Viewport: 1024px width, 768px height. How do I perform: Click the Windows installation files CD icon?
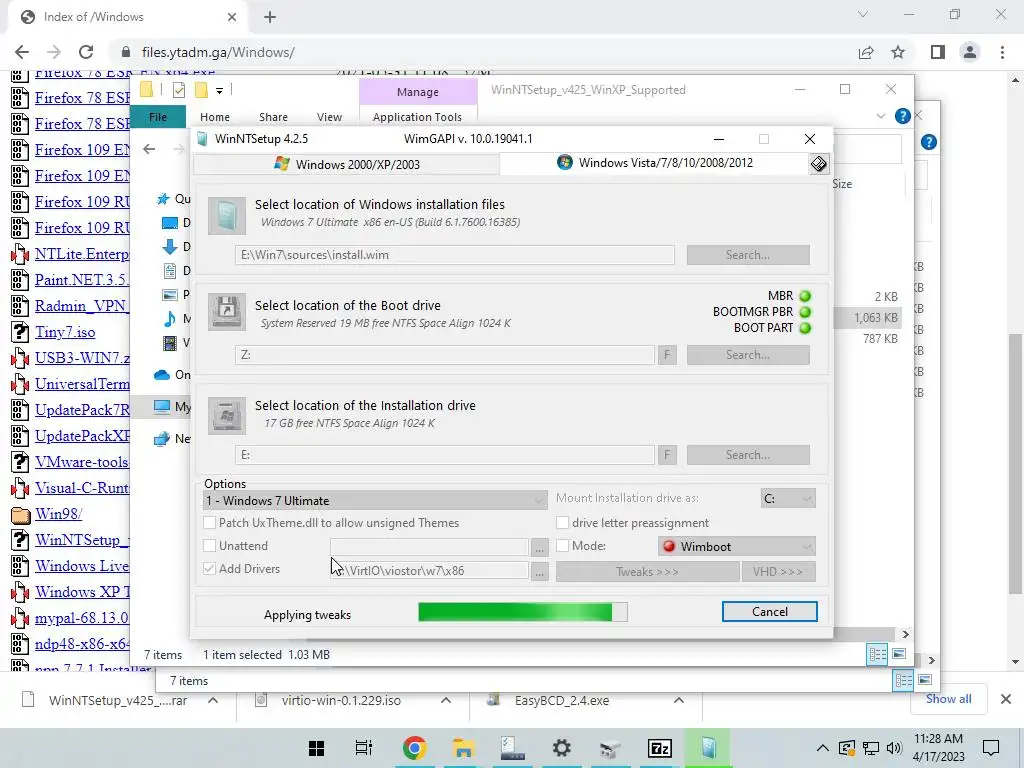pyautogui.click(x=227, y=216)
